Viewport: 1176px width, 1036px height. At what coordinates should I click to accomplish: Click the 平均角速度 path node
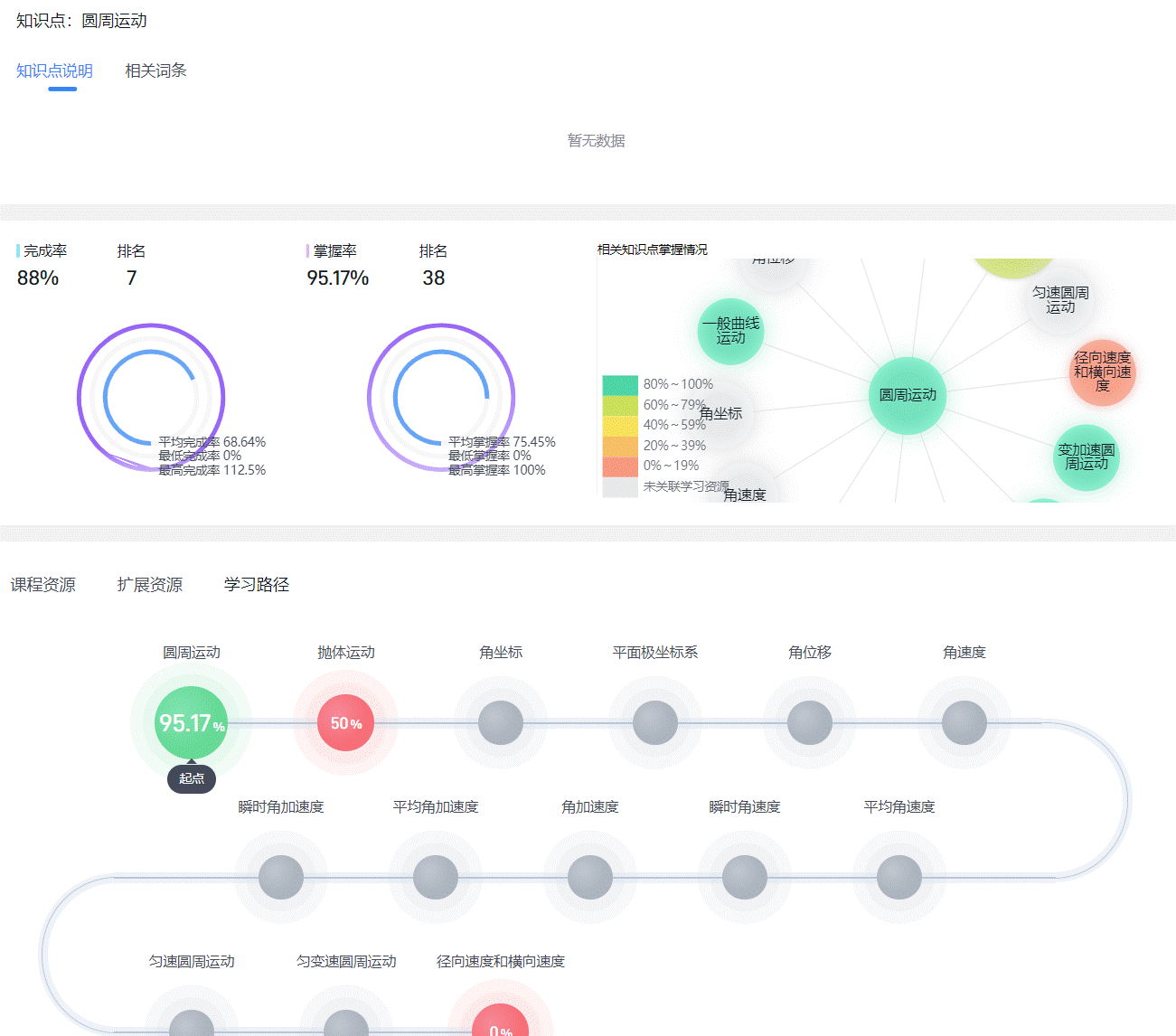pyautogui.click(x=899, y=877)
